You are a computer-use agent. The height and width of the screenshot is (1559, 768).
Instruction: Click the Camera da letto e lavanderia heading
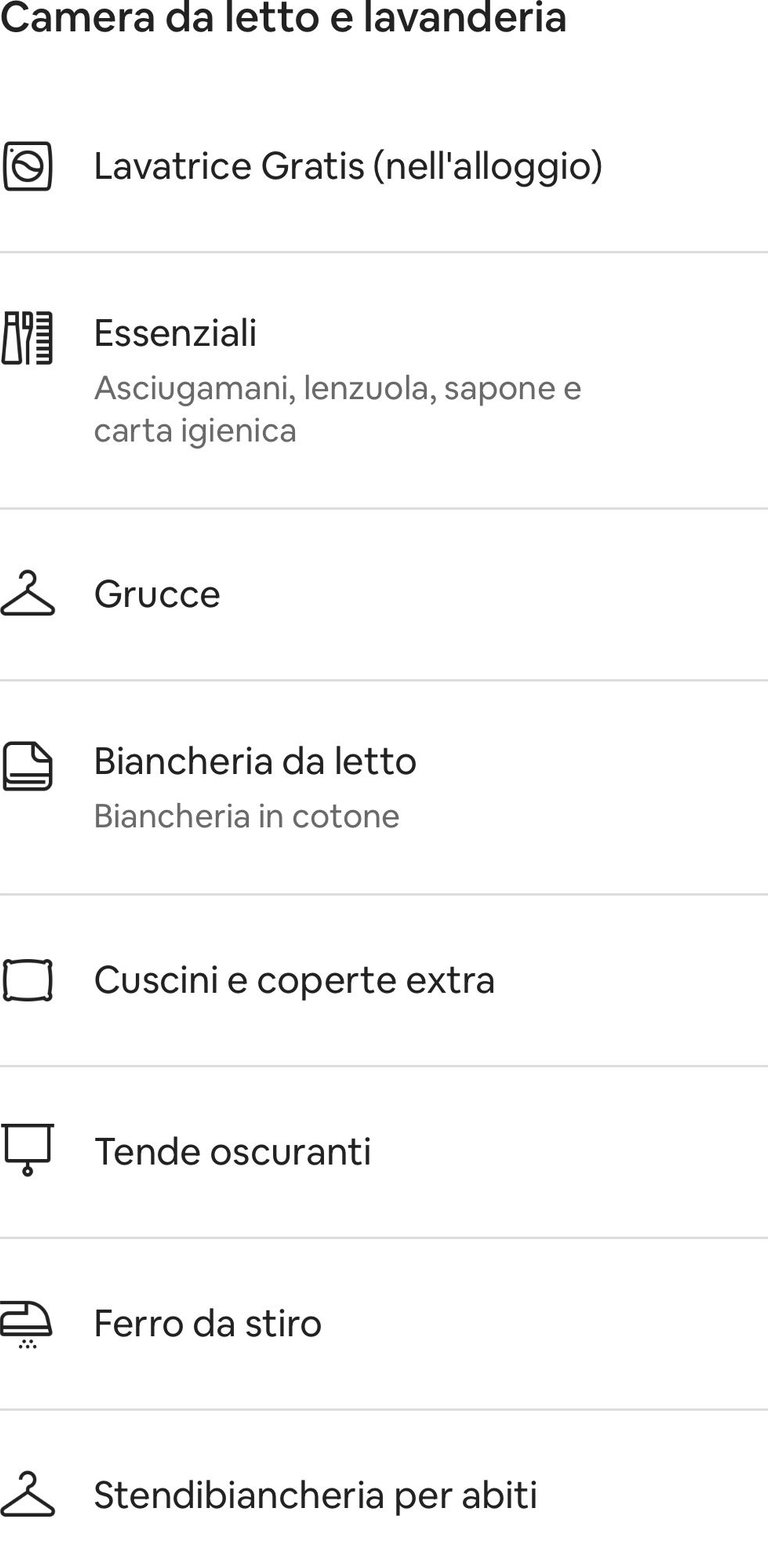coord(283,18)
